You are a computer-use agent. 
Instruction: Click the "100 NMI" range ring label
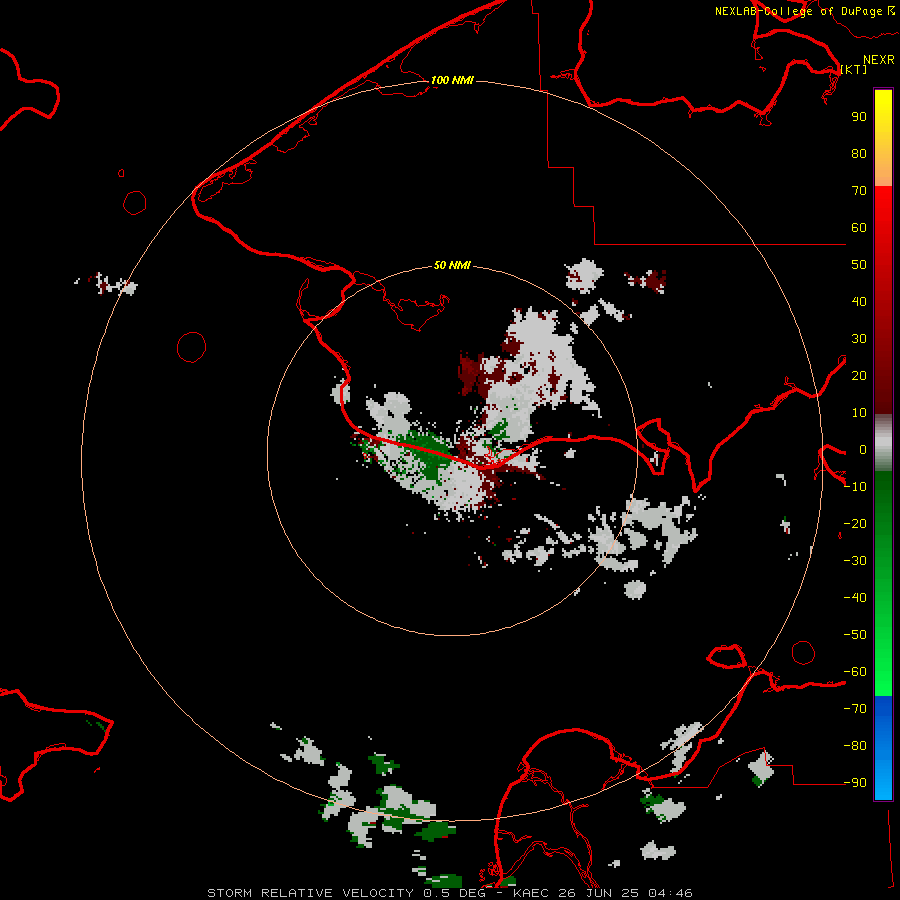click(x=452, y=80)
